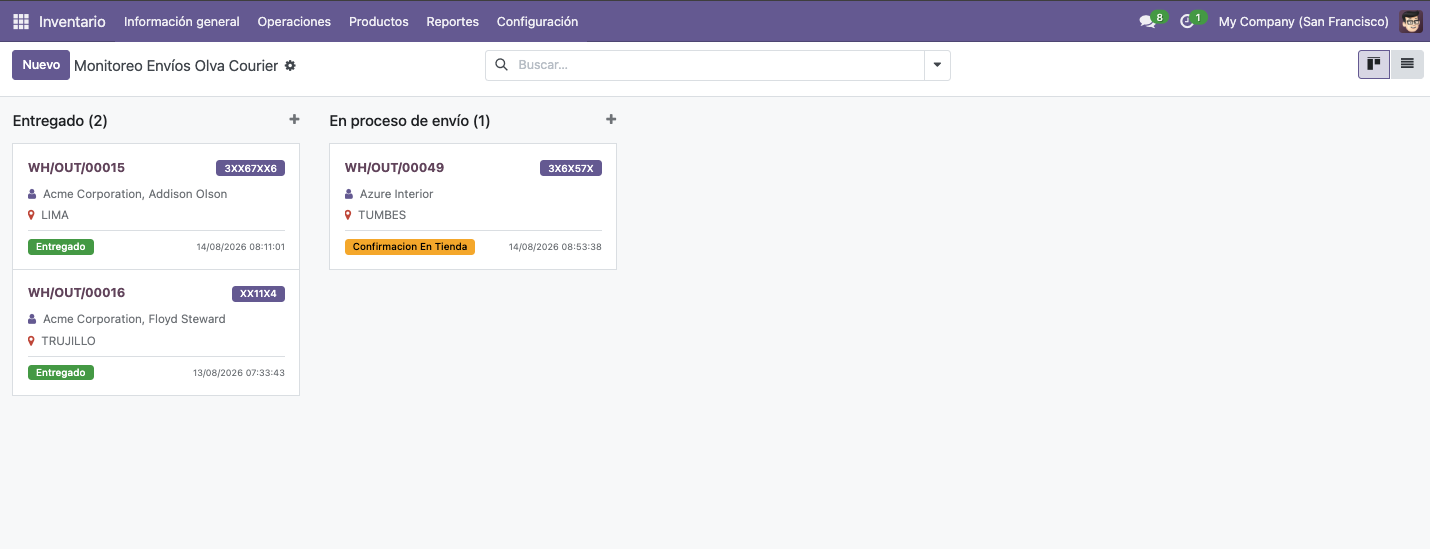
Task: Click tracking tag 3X6X57X
Action: pos(571,168)
